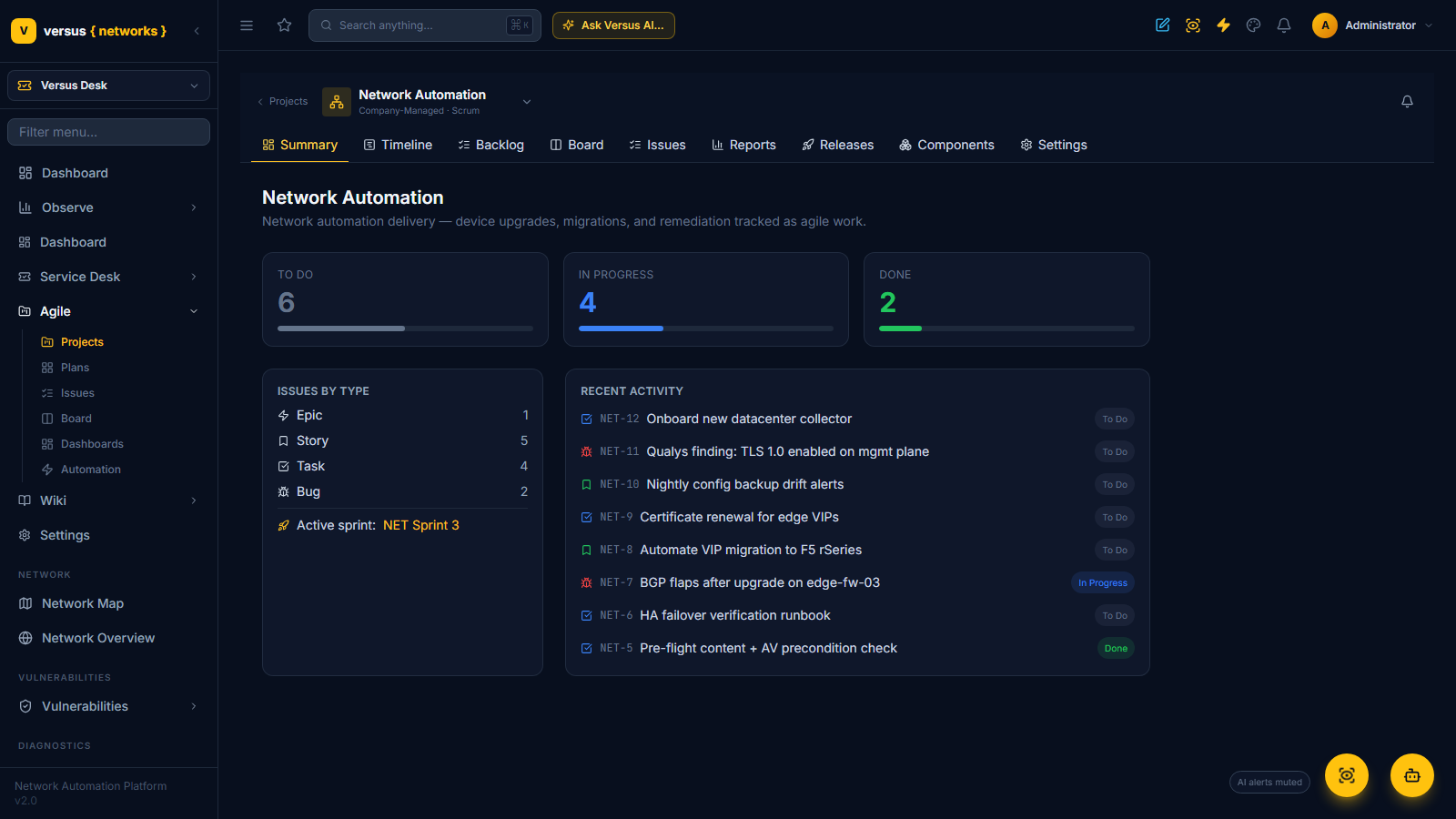
Task: Expand the Observe menu section
Action: pos(108,207)
